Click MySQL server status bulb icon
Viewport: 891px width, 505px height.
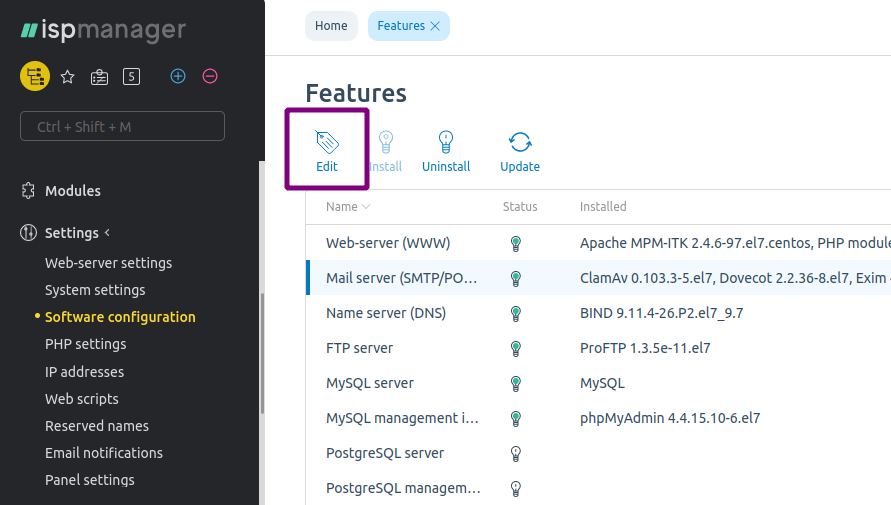point(515,384)
